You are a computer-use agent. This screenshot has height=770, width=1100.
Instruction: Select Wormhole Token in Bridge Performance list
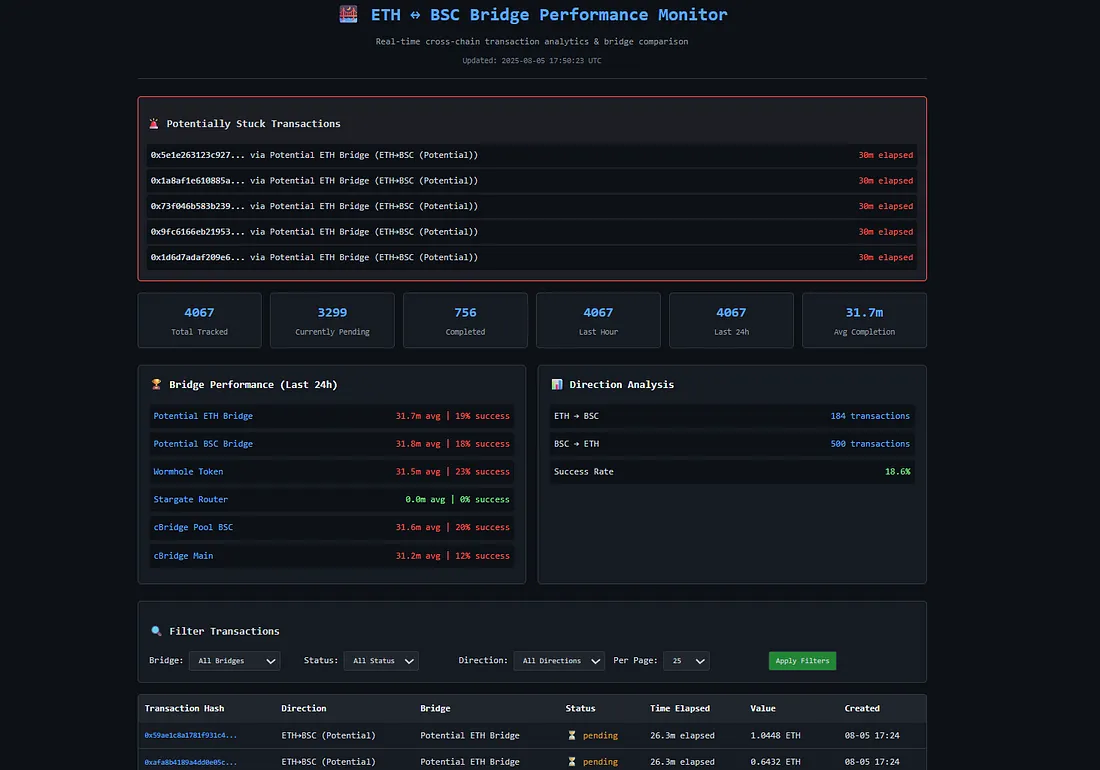188,472
